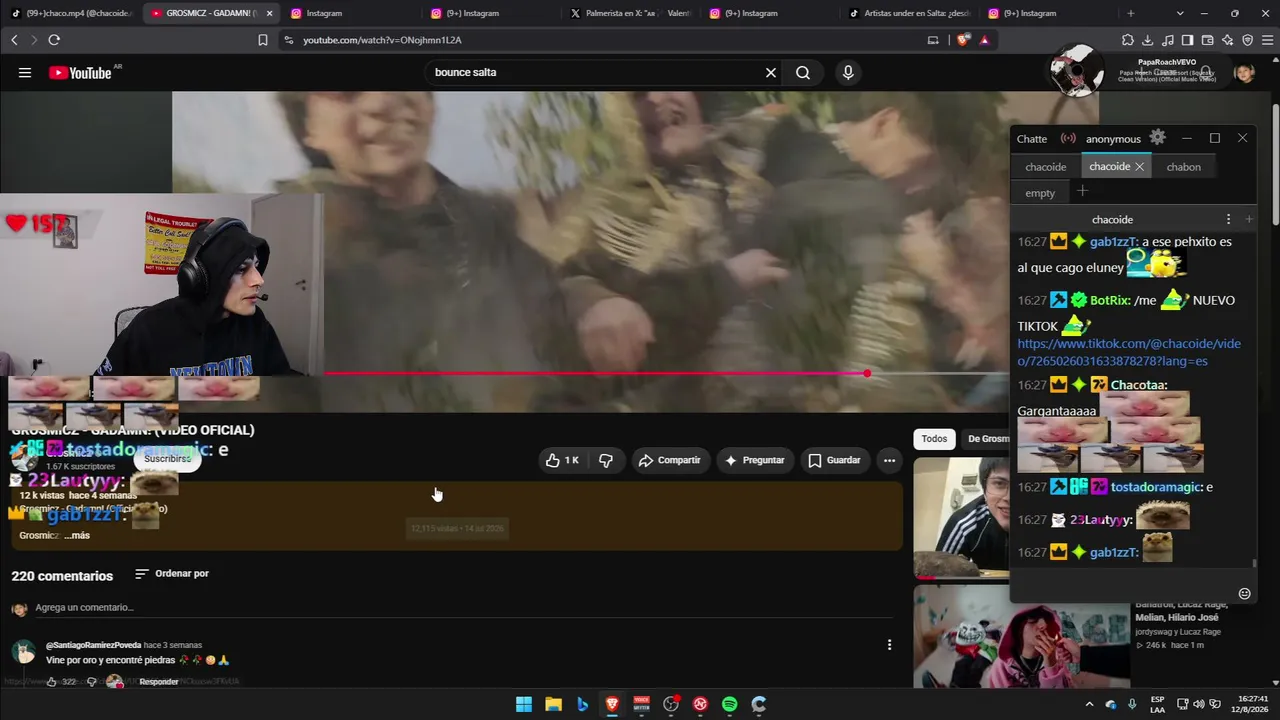
Task: Open Brave Leo AI assistant icon
Action: tap(1227, 40)
